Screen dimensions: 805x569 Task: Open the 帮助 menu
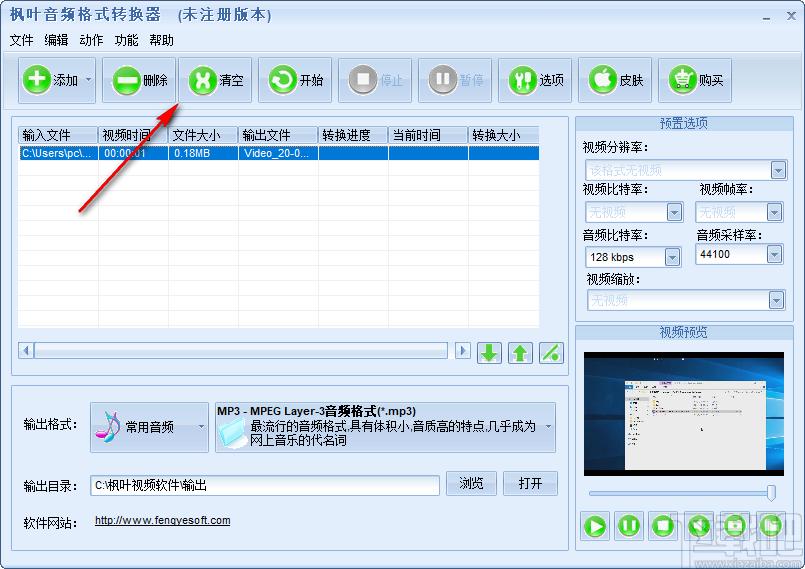[x=161, y=40]
